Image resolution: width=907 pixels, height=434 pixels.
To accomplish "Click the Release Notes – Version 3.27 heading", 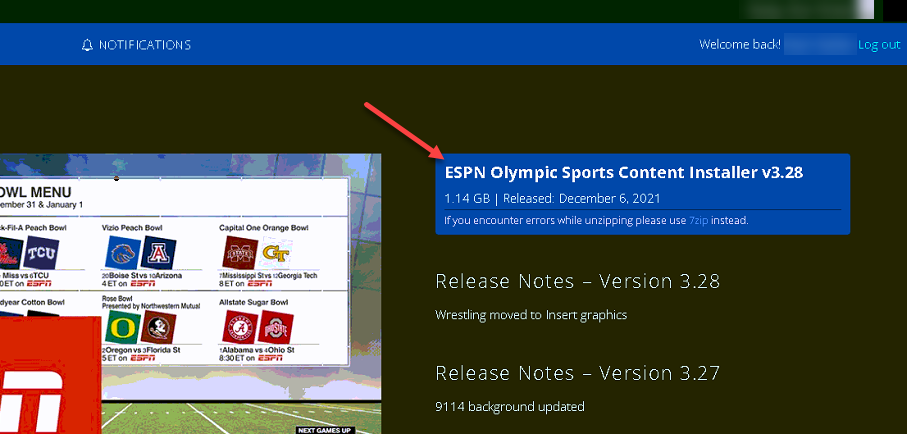I will click(577, 373).
